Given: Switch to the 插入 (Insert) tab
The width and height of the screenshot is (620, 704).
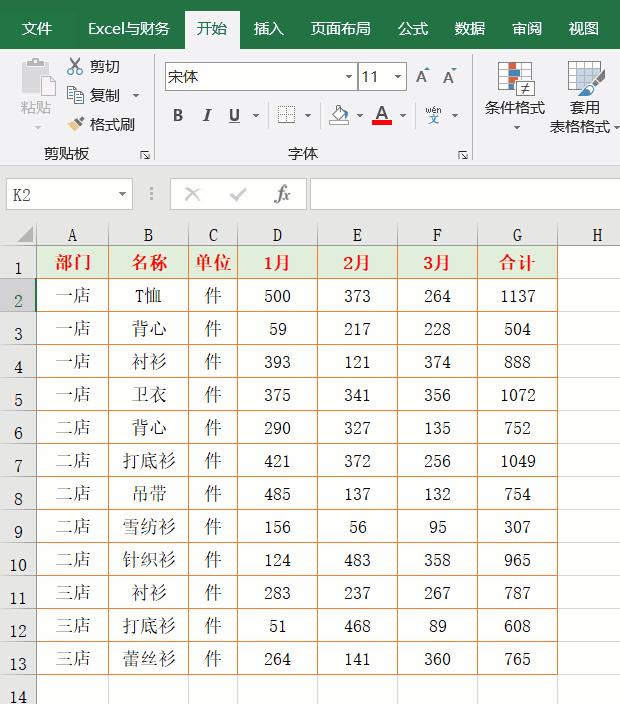Looking at the screenshot, I should (x=268, y=29).
